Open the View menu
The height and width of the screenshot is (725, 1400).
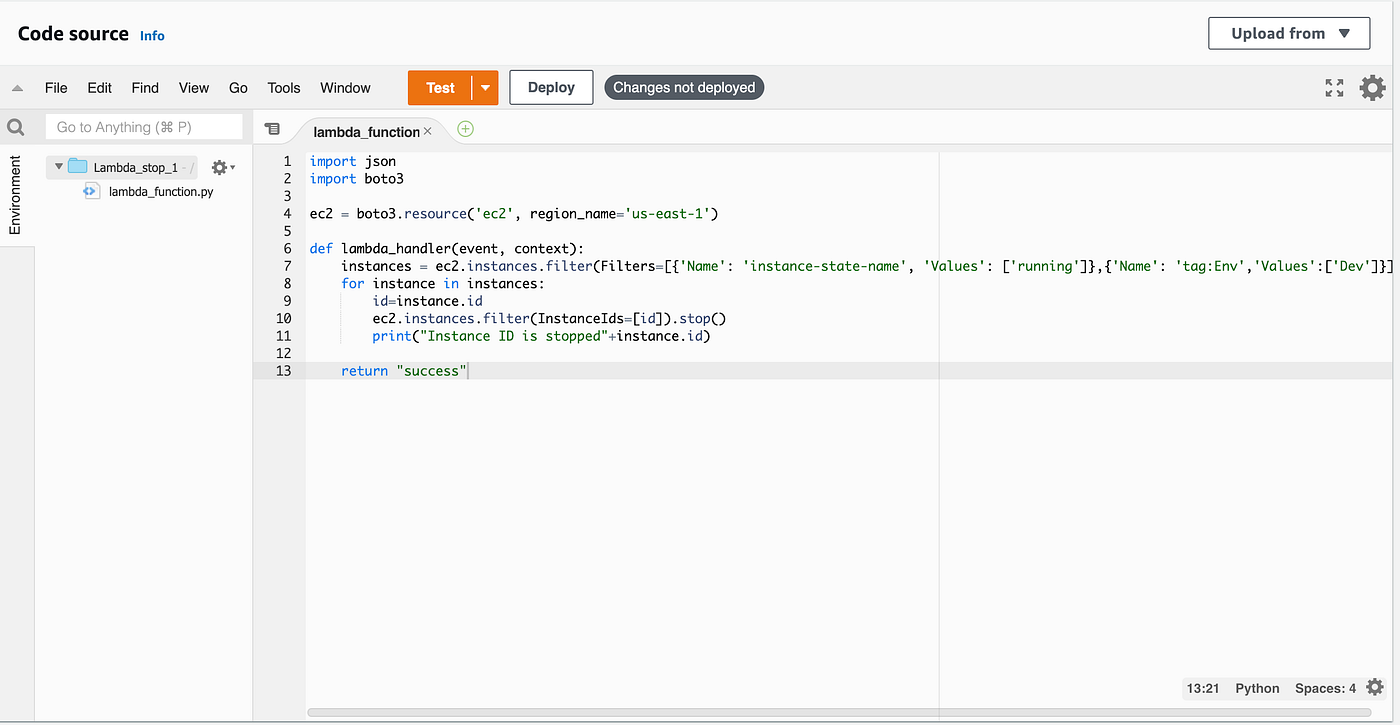(x=194, y=88)
